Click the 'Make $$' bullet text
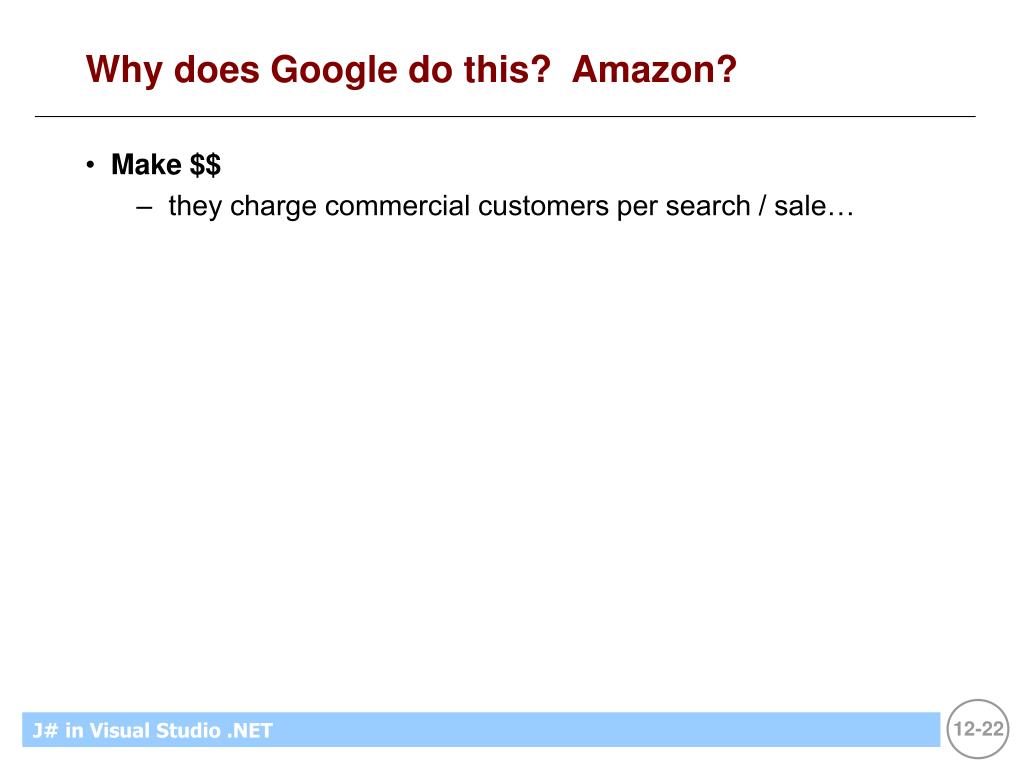 click(x=166, y=165)
